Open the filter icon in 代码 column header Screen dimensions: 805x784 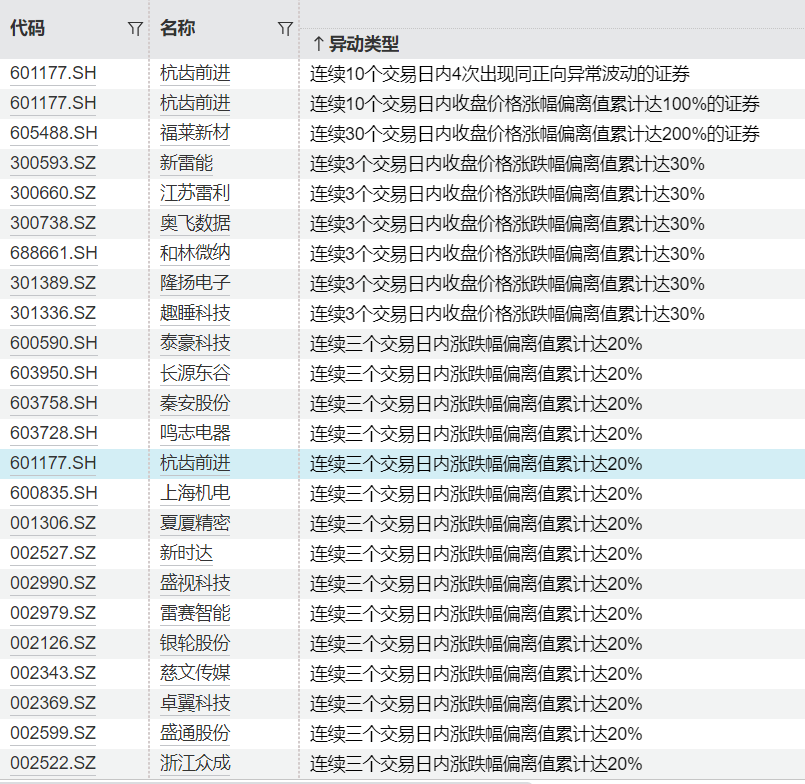pyautogui.click(x=135, y=29)
